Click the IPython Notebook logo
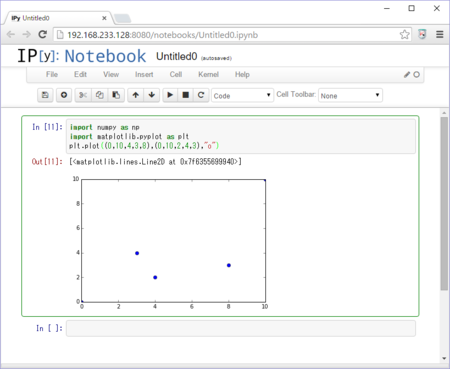Screen dimensions: 450x369 tap(82, 56)
